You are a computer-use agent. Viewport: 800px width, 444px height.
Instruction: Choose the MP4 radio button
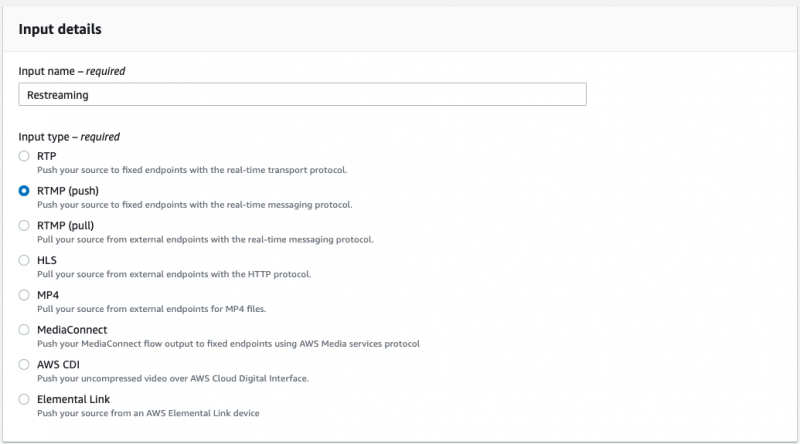[24, 295]
